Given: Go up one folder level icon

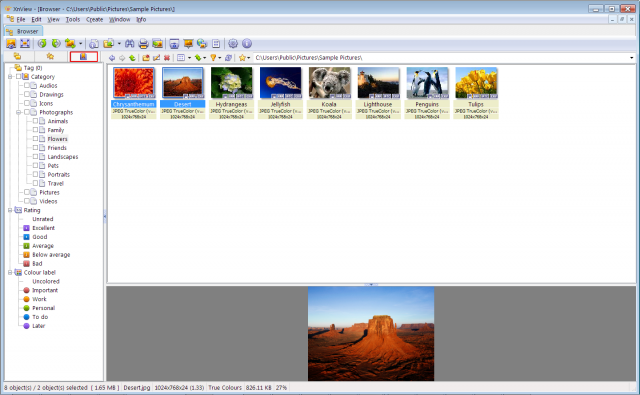Looking at the screenshot, I should pyautogui.click(x=132, y=58).
